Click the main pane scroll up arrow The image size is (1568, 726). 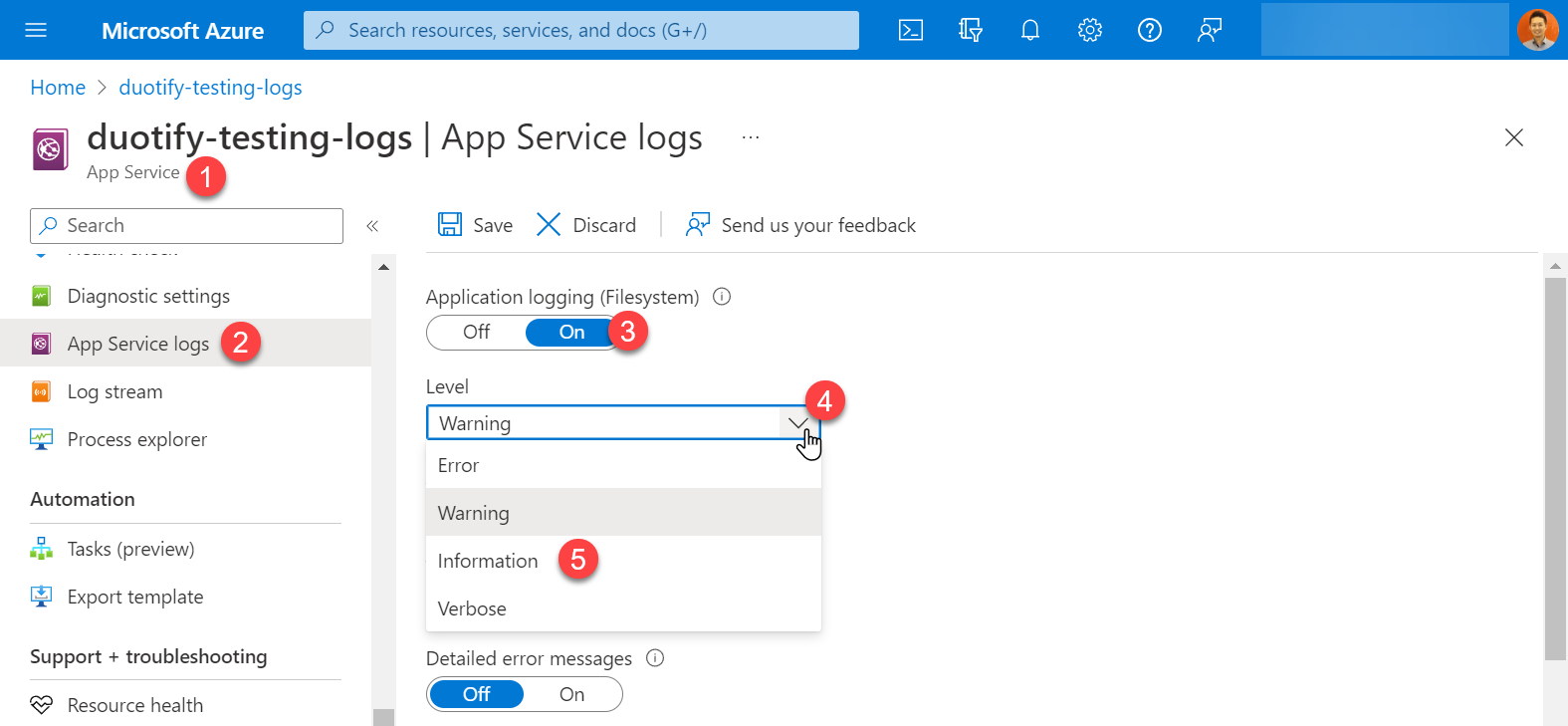point(1555,266)
